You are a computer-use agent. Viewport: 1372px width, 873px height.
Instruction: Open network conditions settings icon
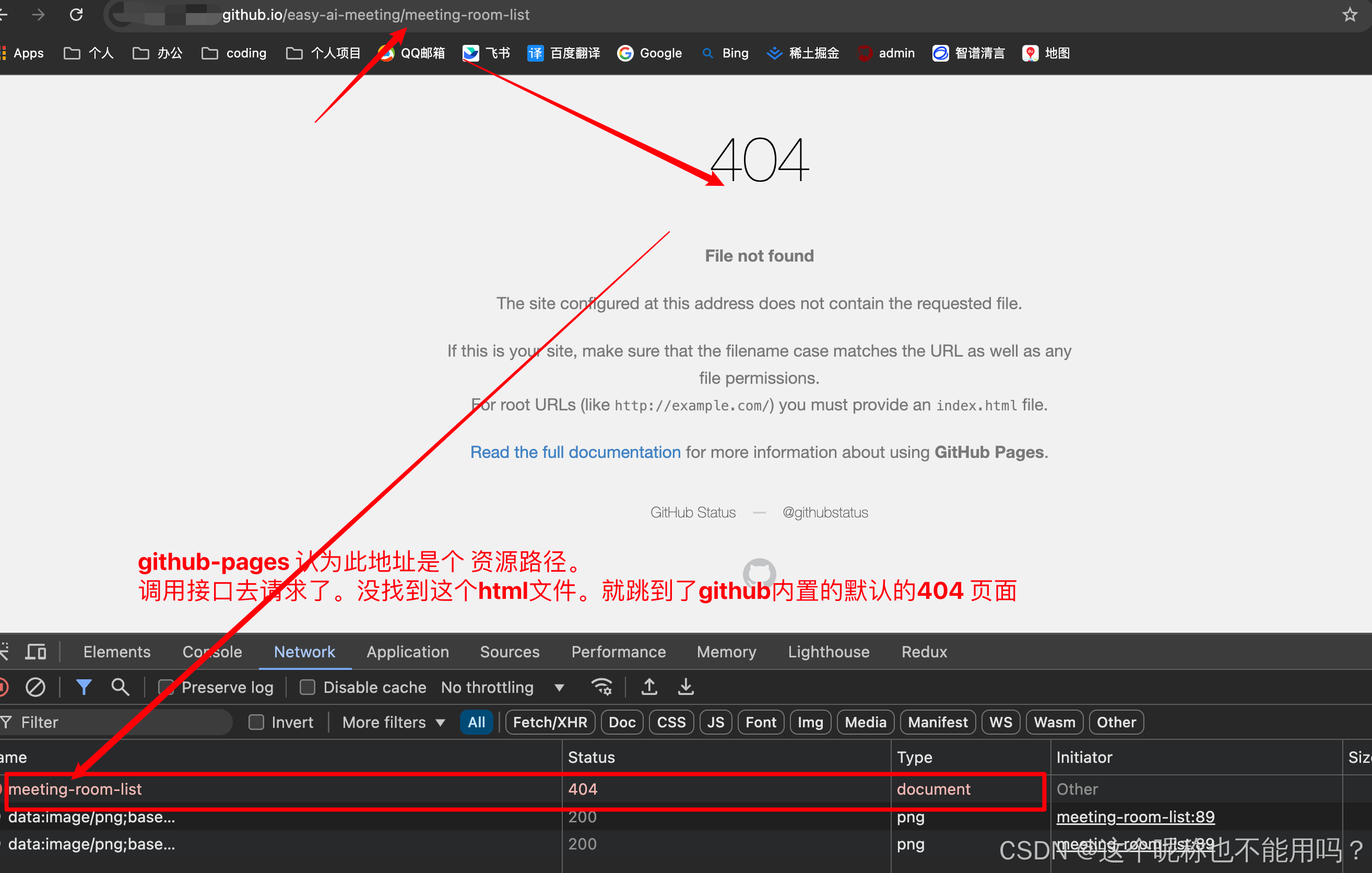[x=601, y=687]
